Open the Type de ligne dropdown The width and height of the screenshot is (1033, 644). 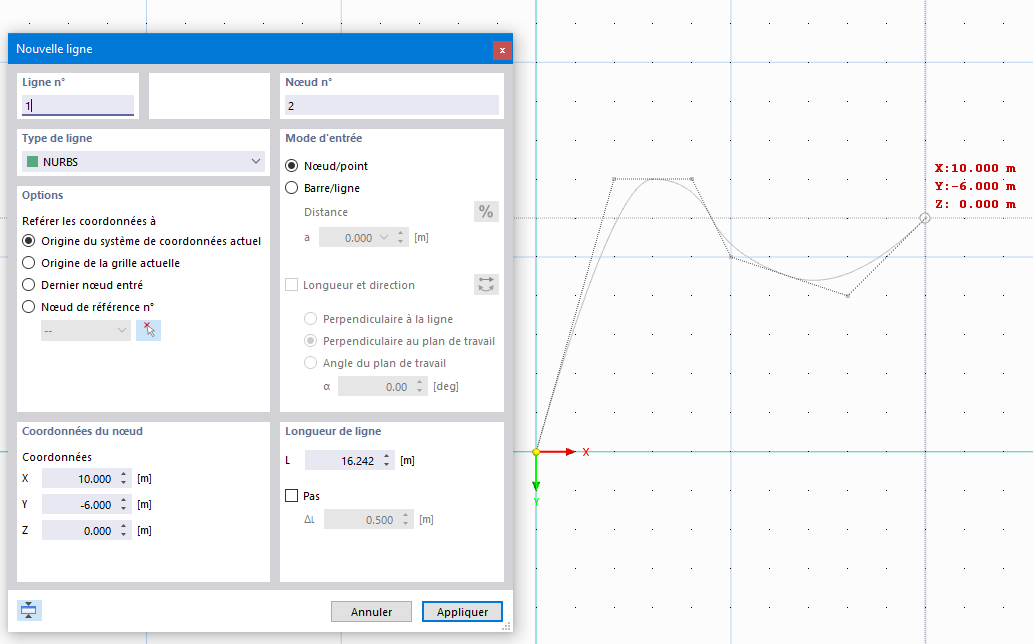click(x=256, y=161)
